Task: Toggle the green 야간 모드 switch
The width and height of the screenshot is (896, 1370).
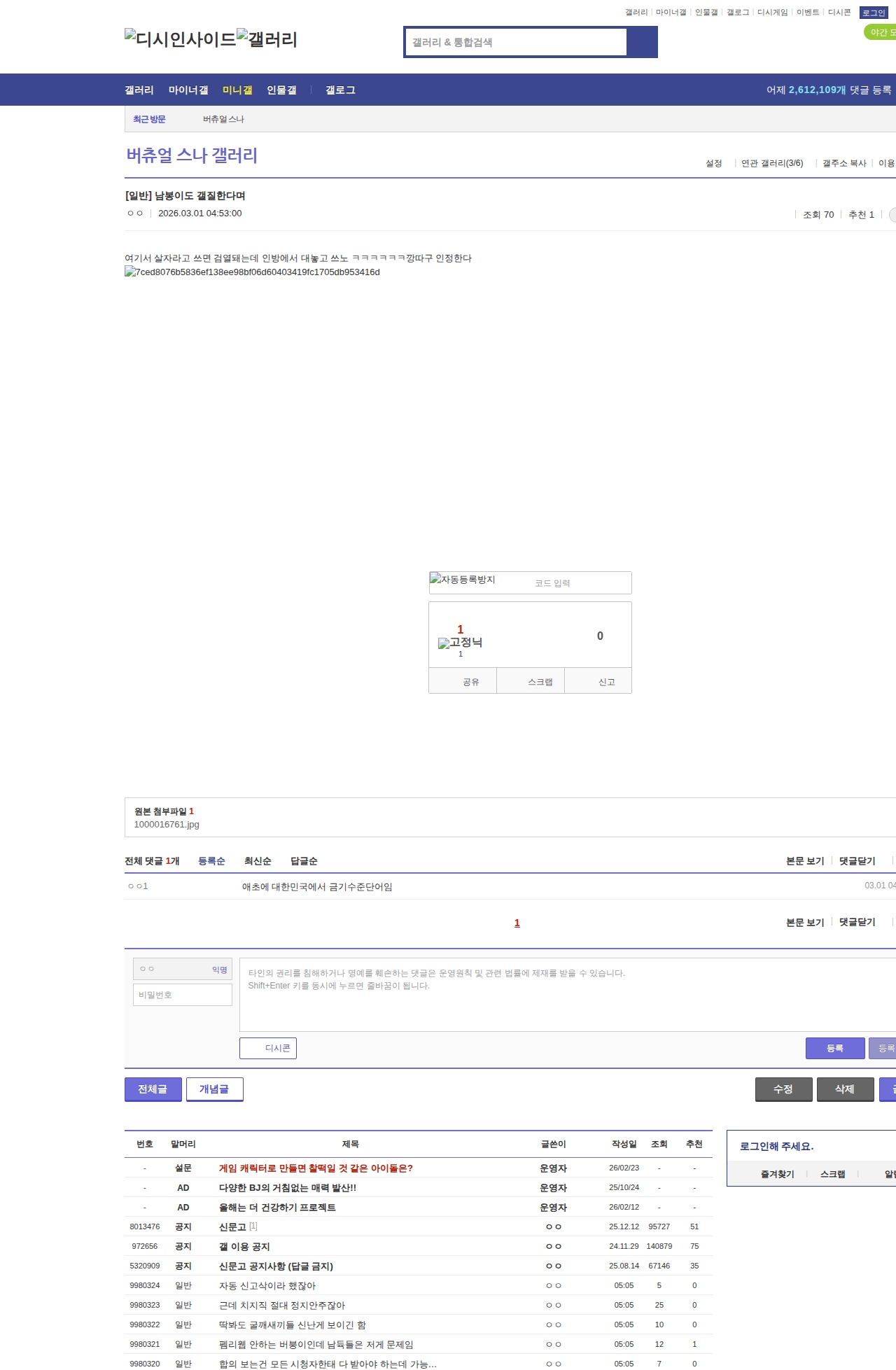Action: 879,32
